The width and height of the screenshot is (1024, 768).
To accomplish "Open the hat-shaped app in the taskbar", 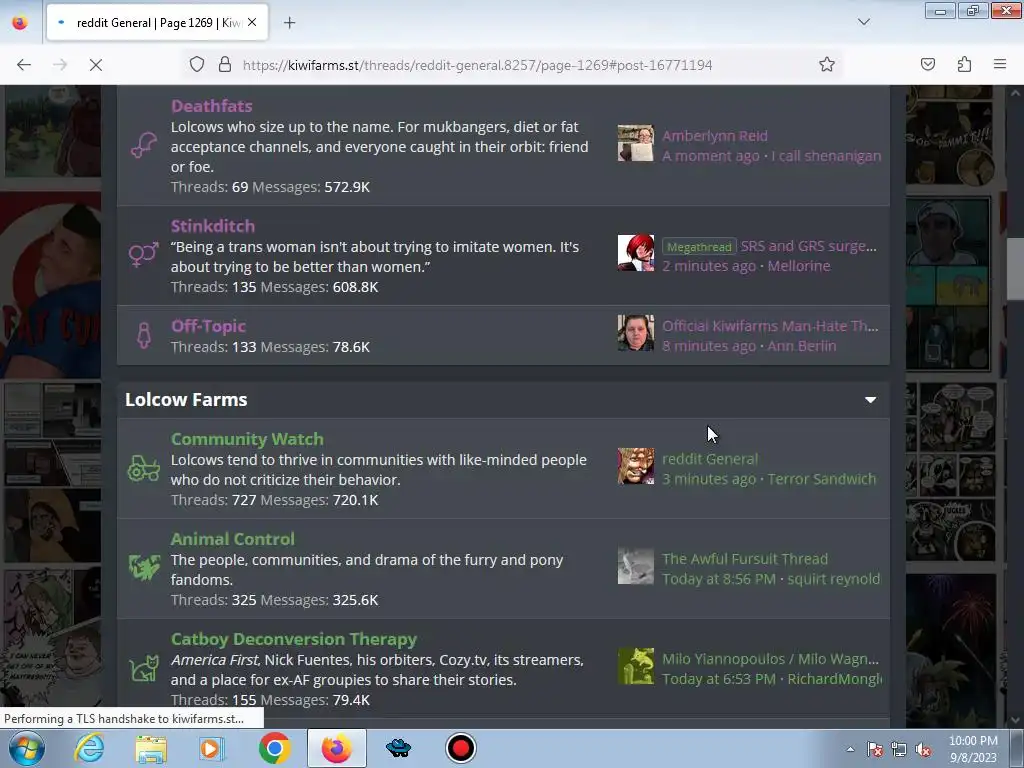I will pyautogui.click(x=398, y=748).
